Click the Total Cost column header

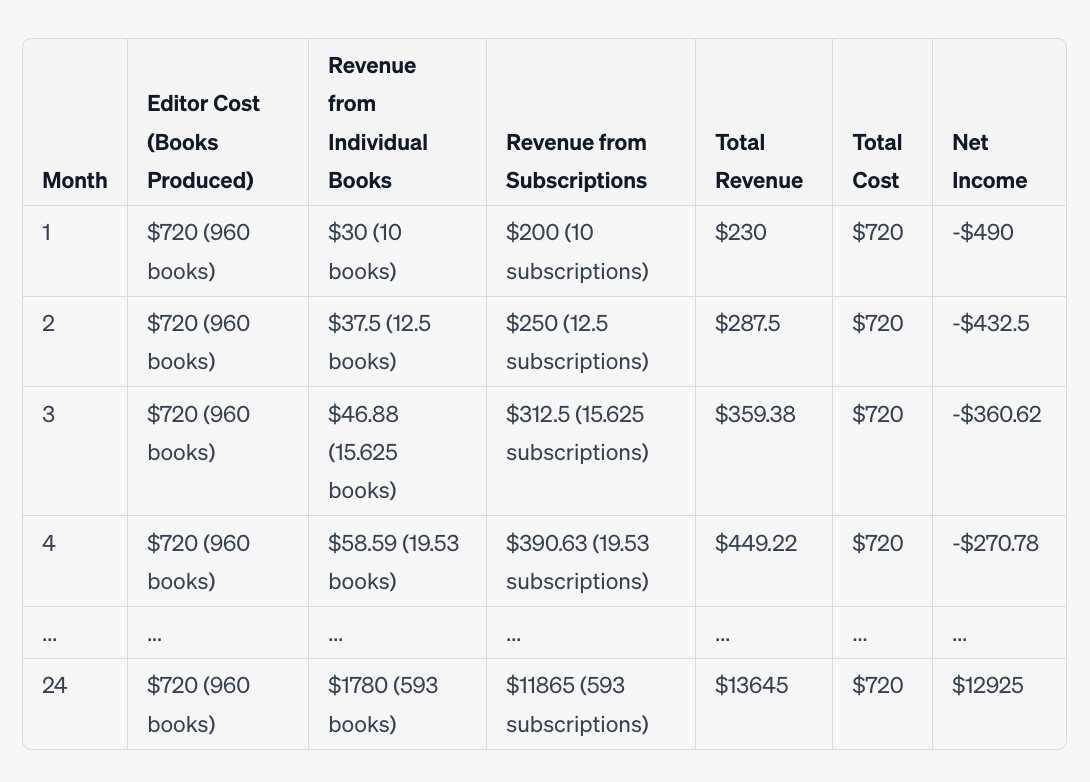coord(877,161)
